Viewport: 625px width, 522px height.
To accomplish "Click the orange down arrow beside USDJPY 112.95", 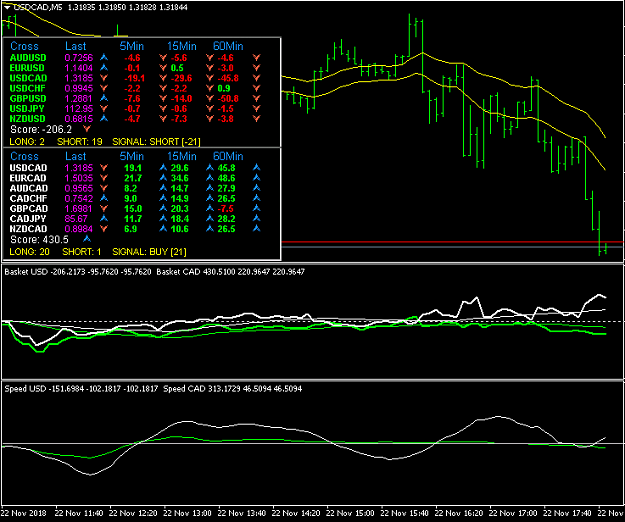I will pos(104,108).
